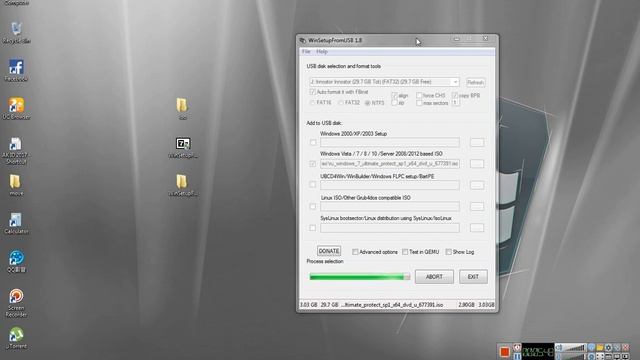Open the Calculator desktop shortcut

(16, 223)
